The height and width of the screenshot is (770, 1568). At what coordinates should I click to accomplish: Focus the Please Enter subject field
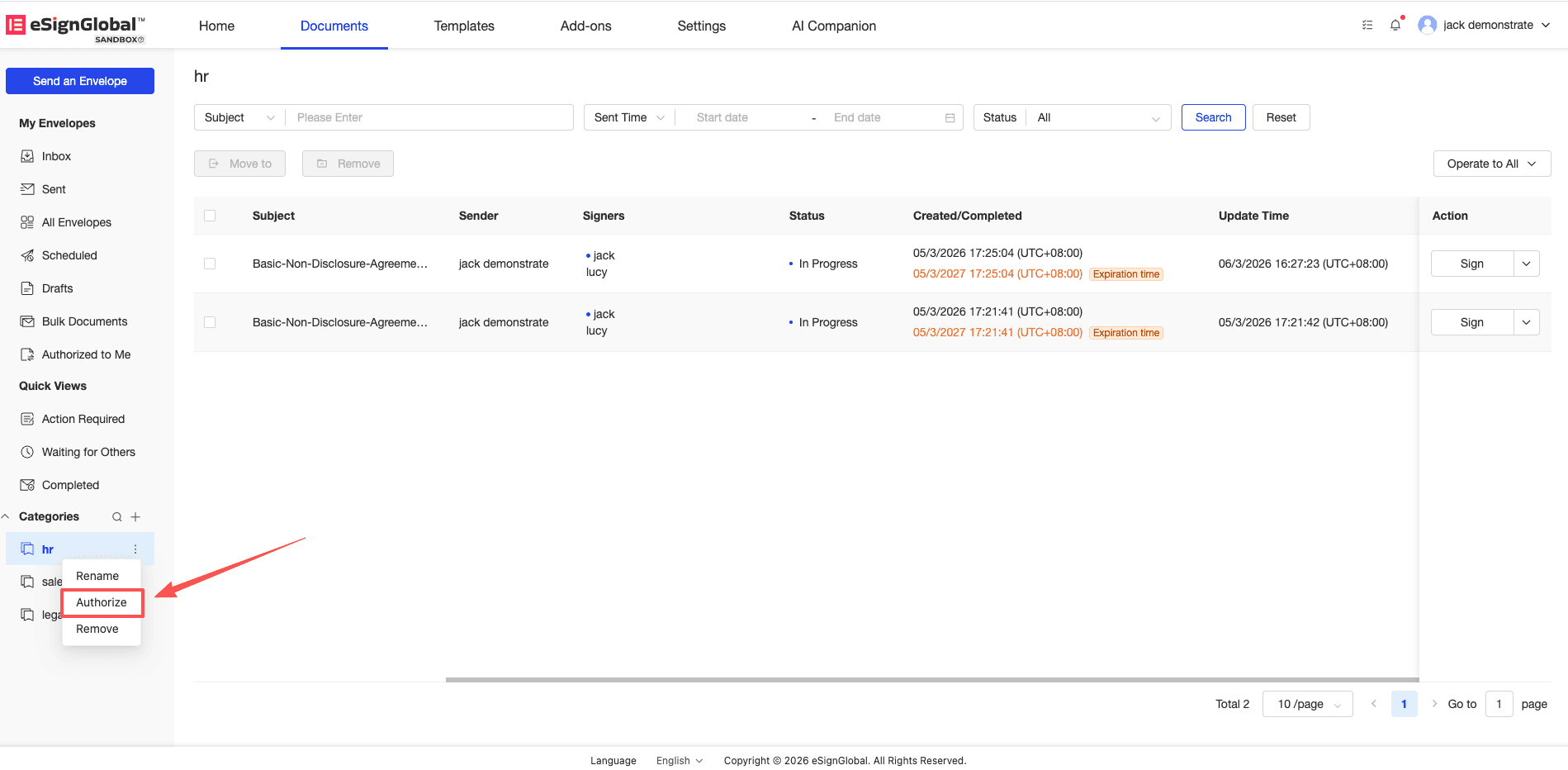(x=429, y=117)
